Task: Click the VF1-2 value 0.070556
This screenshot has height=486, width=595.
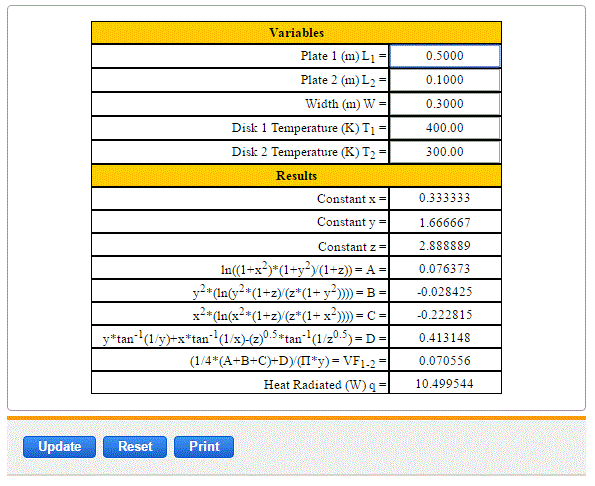Action: [444, 360]
